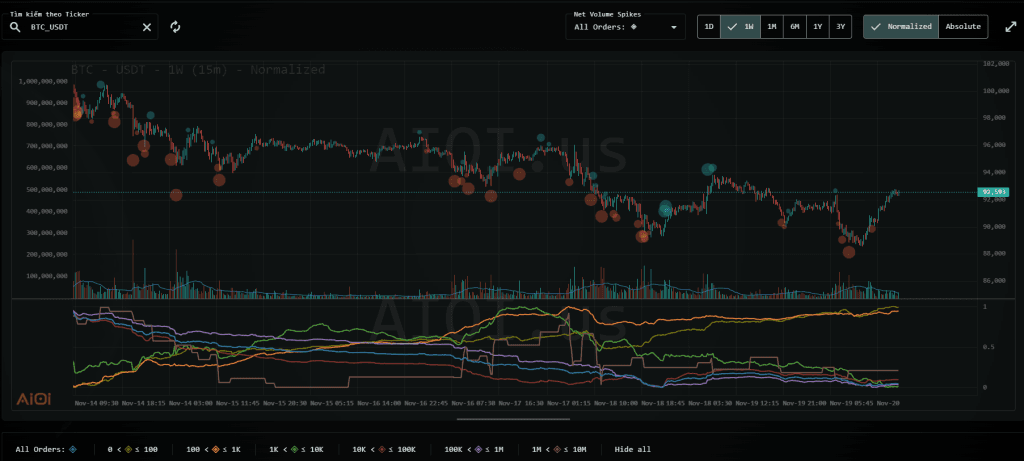
Task: Select the 1M timeframe
Action: point(772,27)
